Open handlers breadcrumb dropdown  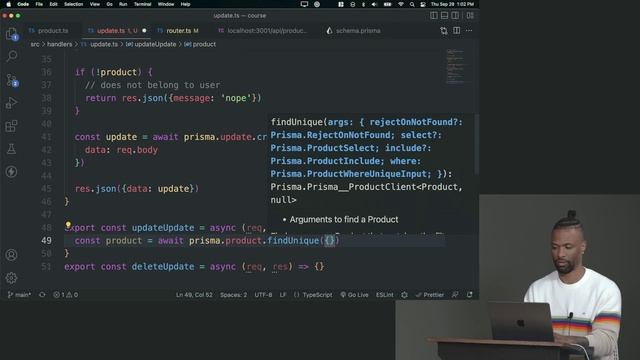coord(60,44)
